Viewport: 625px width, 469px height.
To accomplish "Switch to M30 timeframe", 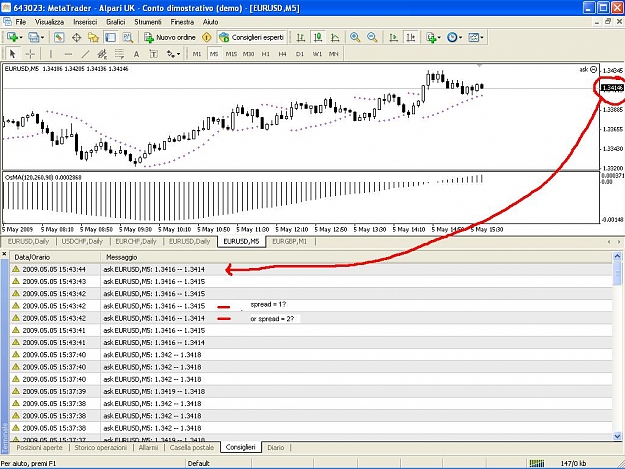I will (x=248, y=54).
